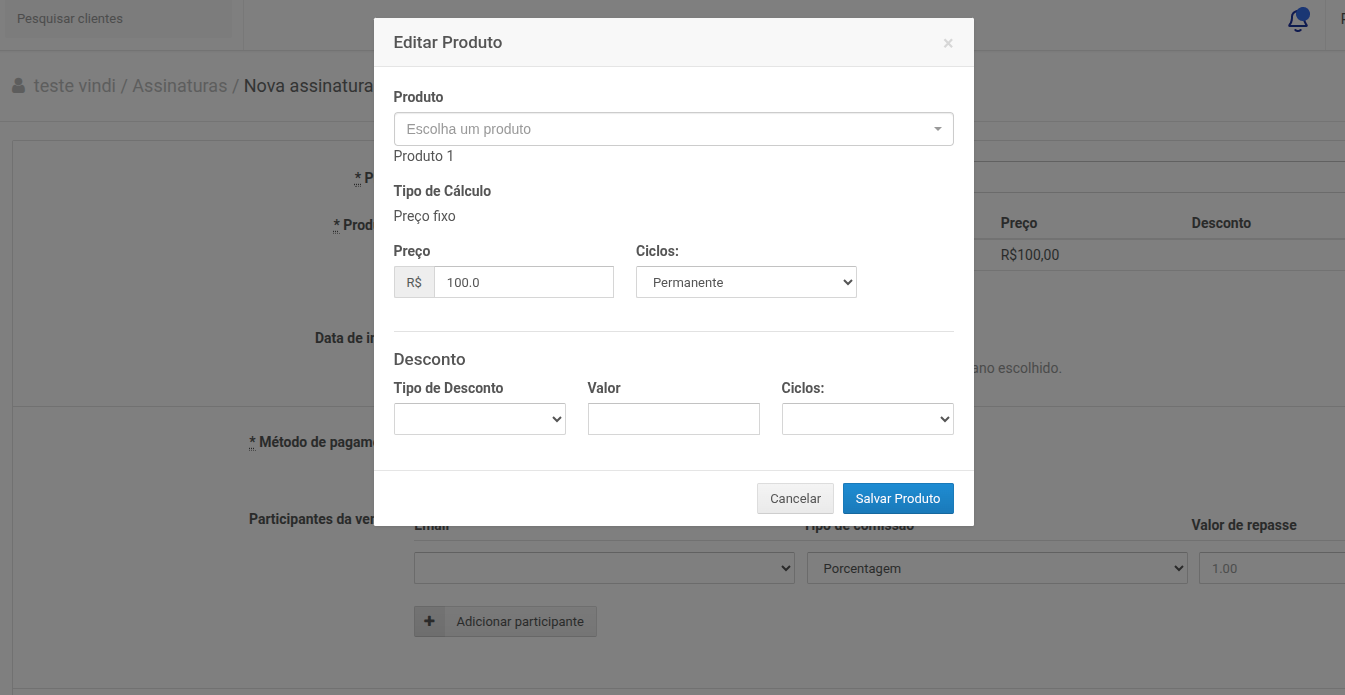Navigate to Assinaturas in the breadcrumb

click(x=179, y=86)
